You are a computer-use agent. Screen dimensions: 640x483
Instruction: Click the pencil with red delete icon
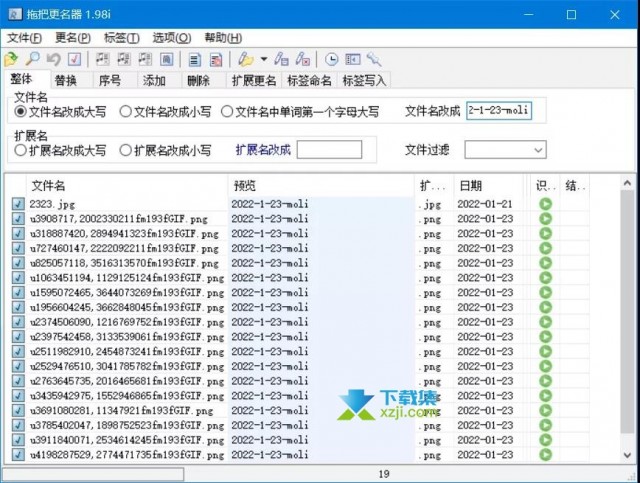coord(302,60)
